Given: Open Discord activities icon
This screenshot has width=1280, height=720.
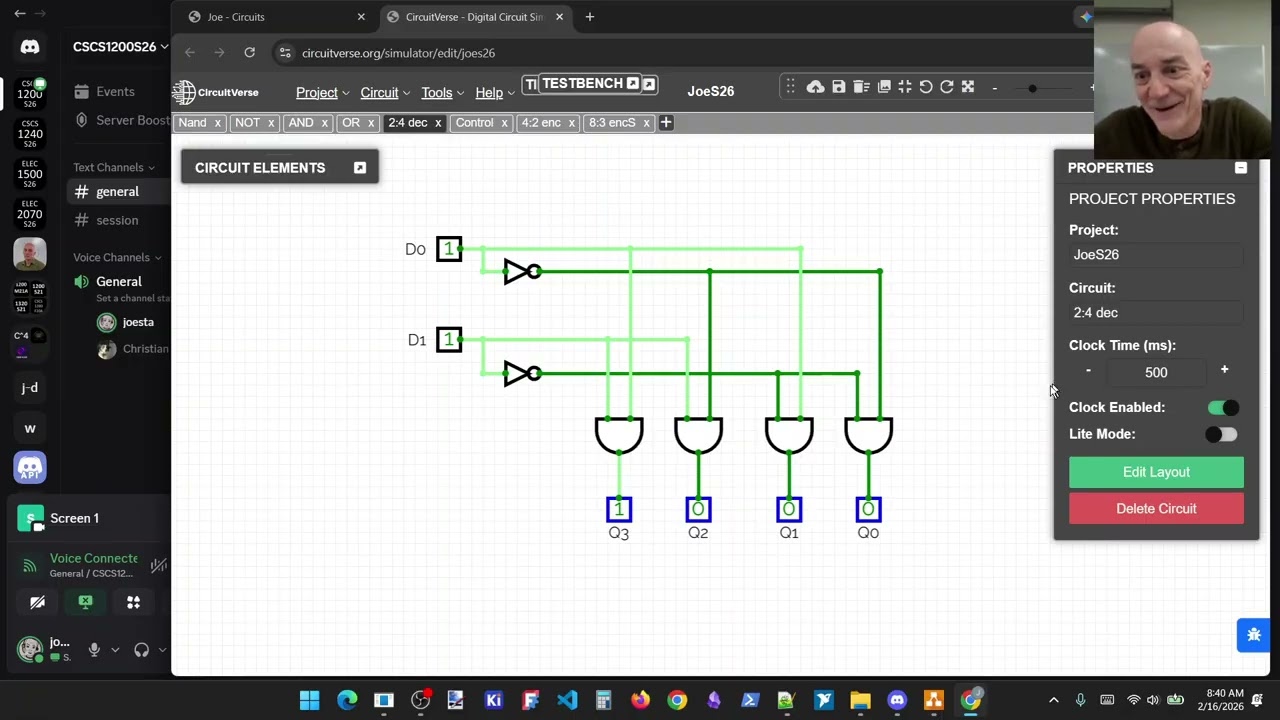Looking at the screenshot, I should pyautogui.click(x=133, y=602).
